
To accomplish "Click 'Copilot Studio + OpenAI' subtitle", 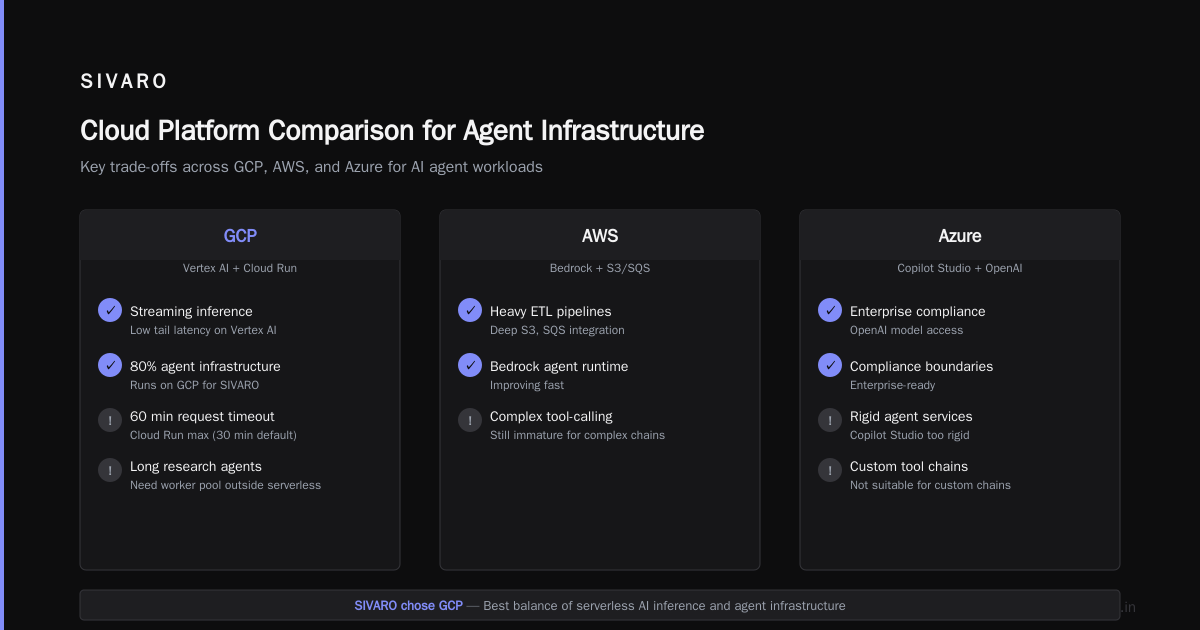I will (960, 268).
